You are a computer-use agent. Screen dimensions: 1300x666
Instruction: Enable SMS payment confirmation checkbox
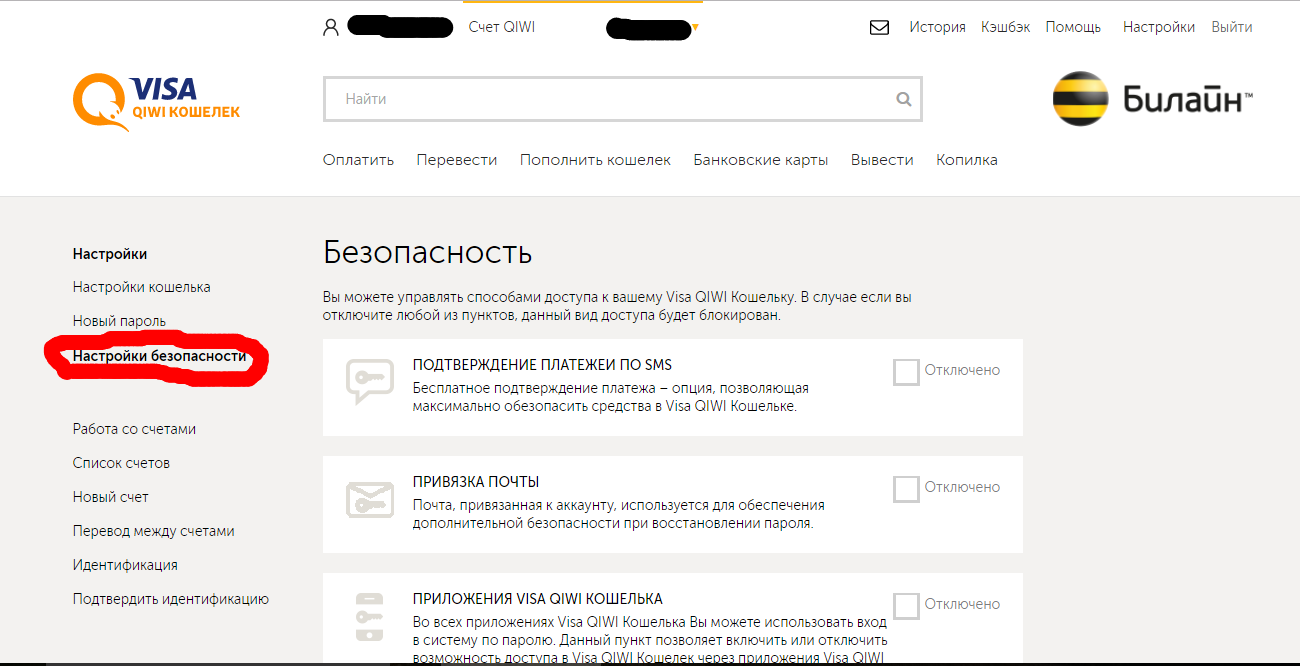[906, 372]
